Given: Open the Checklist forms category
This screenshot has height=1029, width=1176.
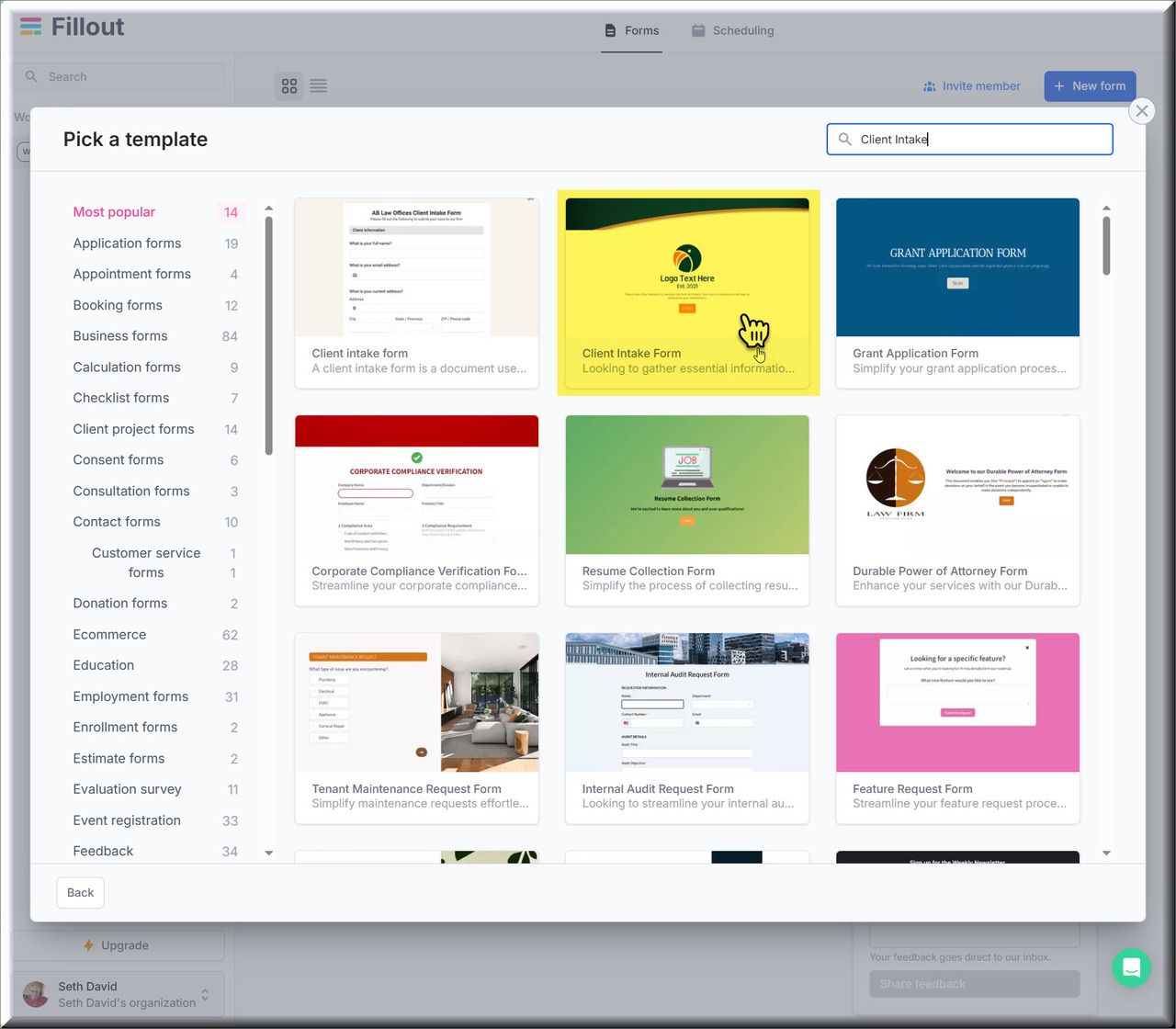Looking at the screenshot, I should point(154,398).
